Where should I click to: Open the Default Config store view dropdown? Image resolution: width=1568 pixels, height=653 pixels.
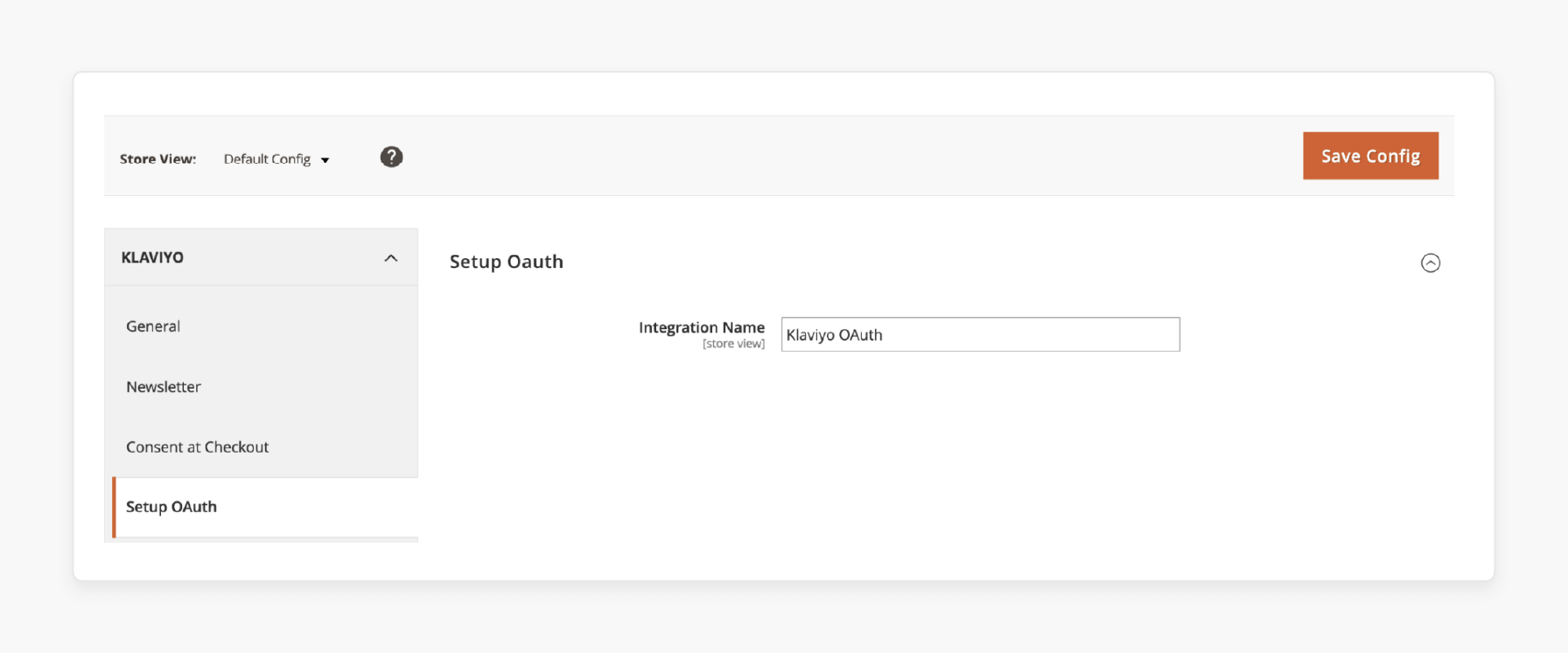pos(276,159)
